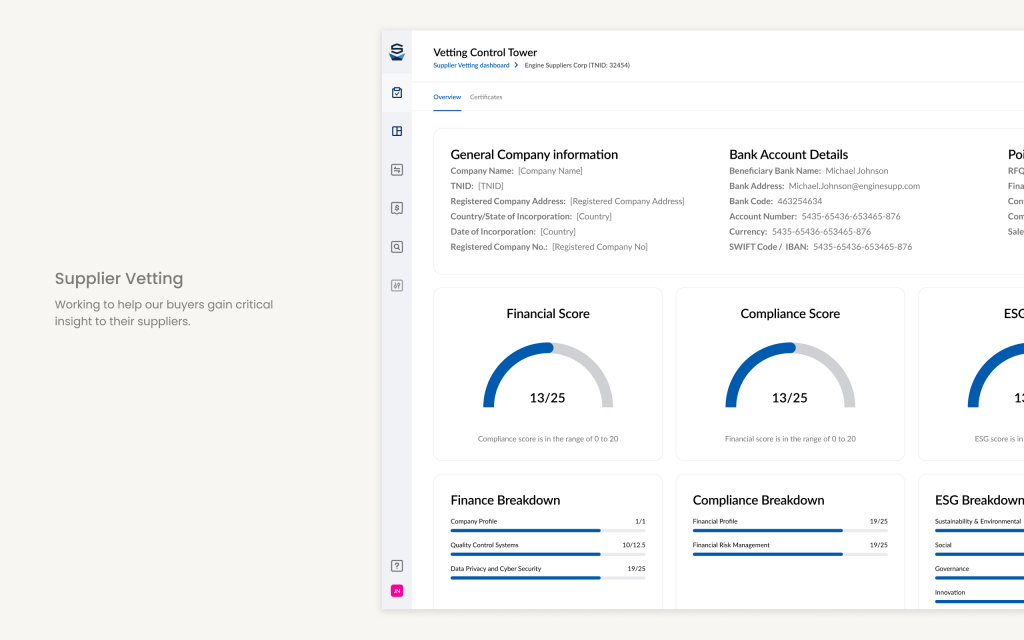Go to Supplier Vetting dashboard breadcrumb link

point(471,65)
